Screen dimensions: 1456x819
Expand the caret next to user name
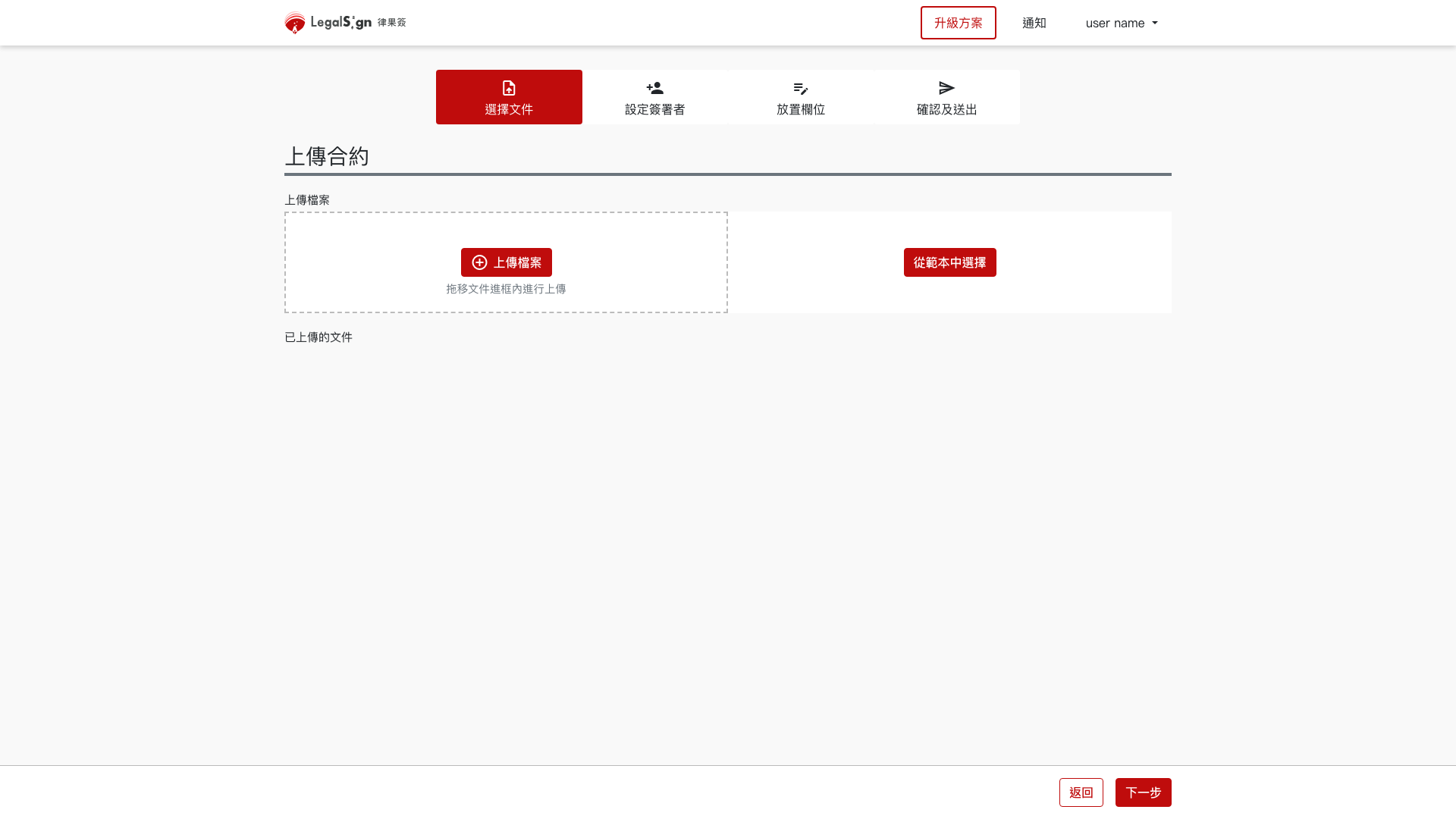coord(1154,24)
